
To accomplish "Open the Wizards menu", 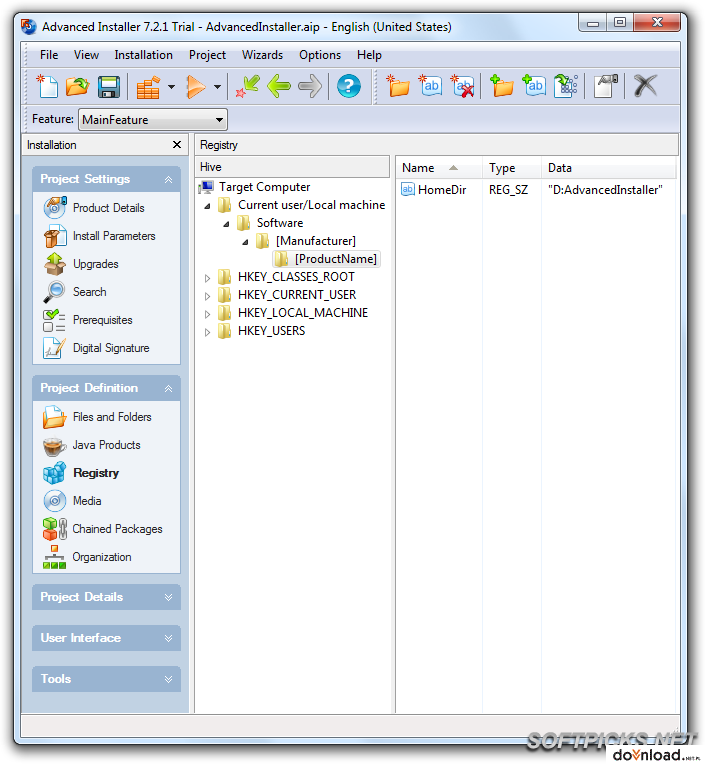I will click(x=262, y=55).
